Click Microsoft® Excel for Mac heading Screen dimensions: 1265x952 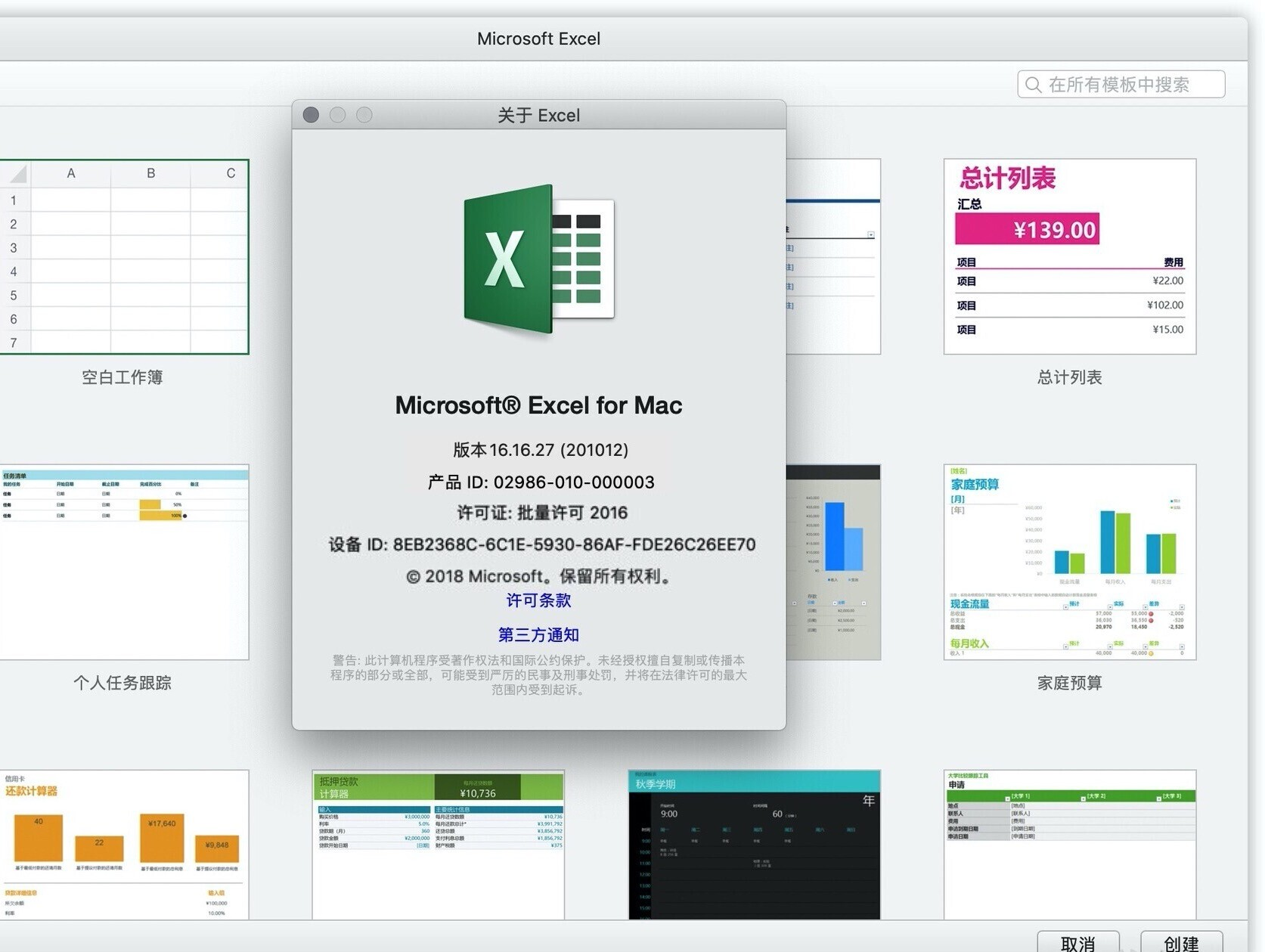pos(539,405)
